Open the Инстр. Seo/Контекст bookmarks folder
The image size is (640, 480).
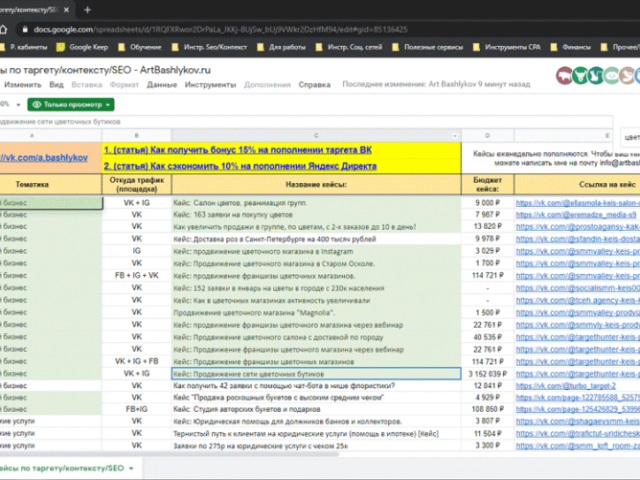pyautogui.click(x=209, y=47)
